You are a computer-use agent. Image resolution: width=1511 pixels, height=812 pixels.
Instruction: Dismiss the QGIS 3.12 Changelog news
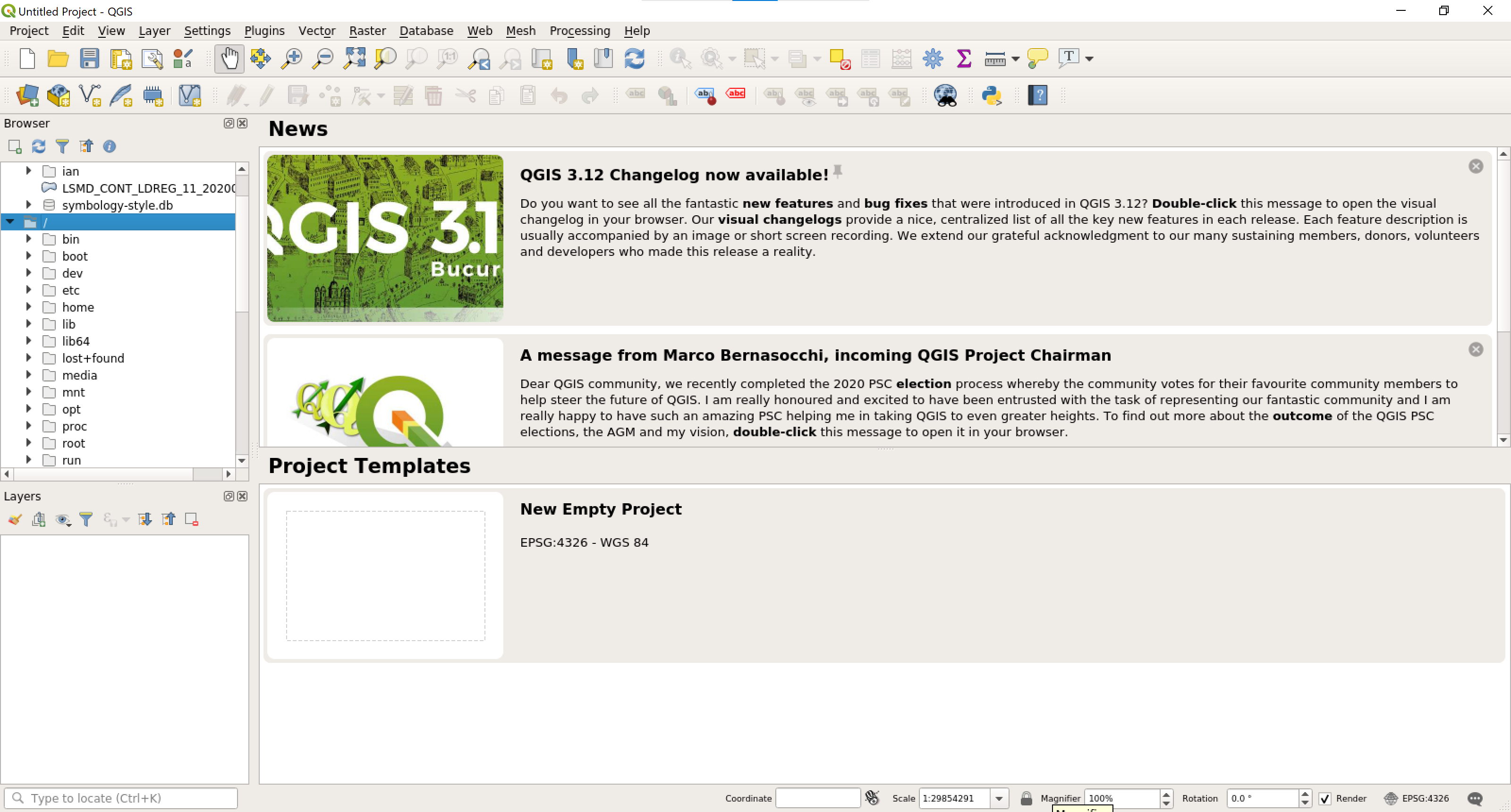point(1475,167)
